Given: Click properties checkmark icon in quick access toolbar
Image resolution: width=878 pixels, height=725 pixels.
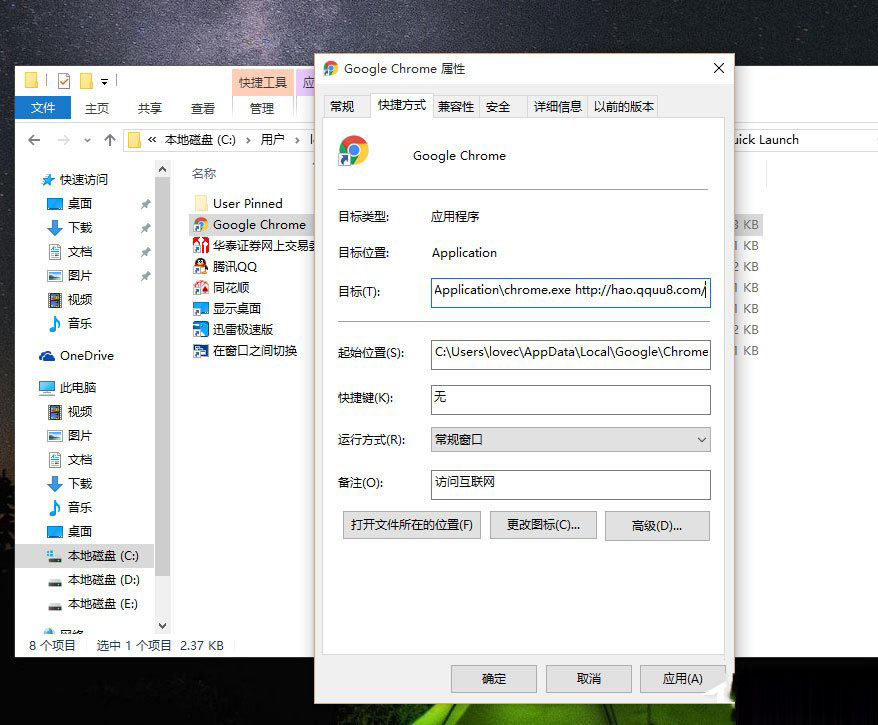Looking at the screenshot, I should coord(64,81).
